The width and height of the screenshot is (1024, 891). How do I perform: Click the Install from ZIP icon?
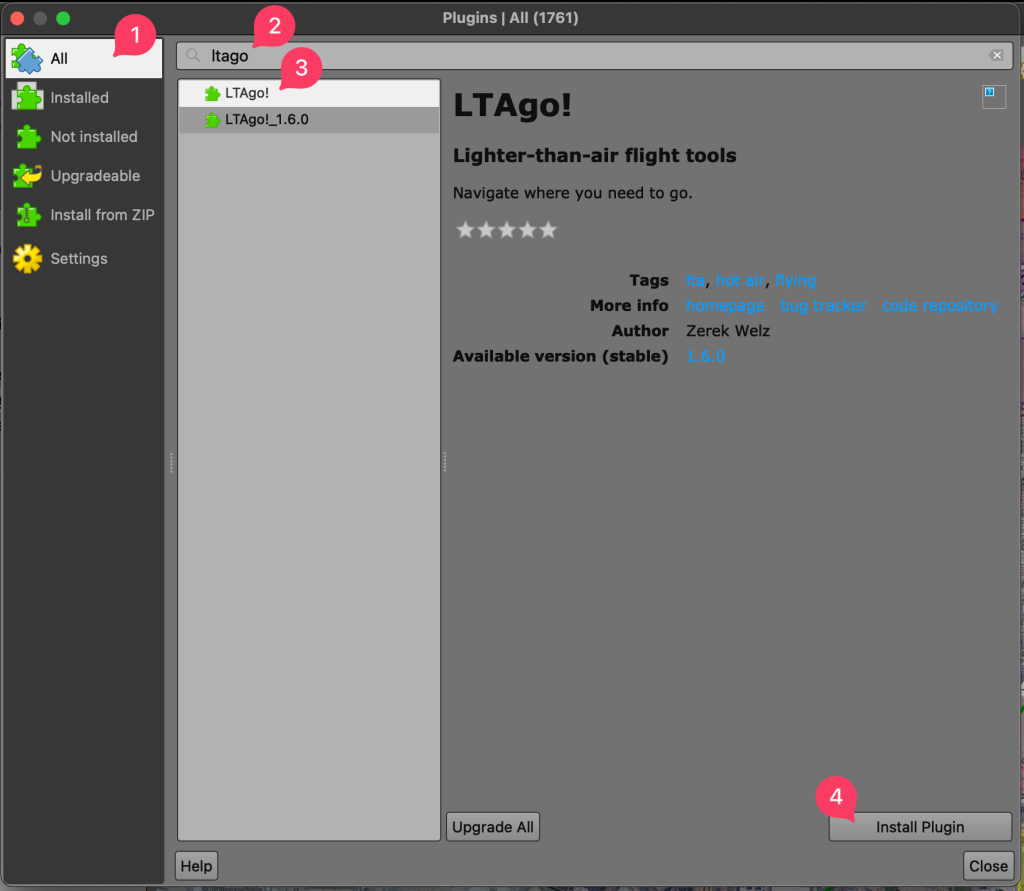coord(27,214)
